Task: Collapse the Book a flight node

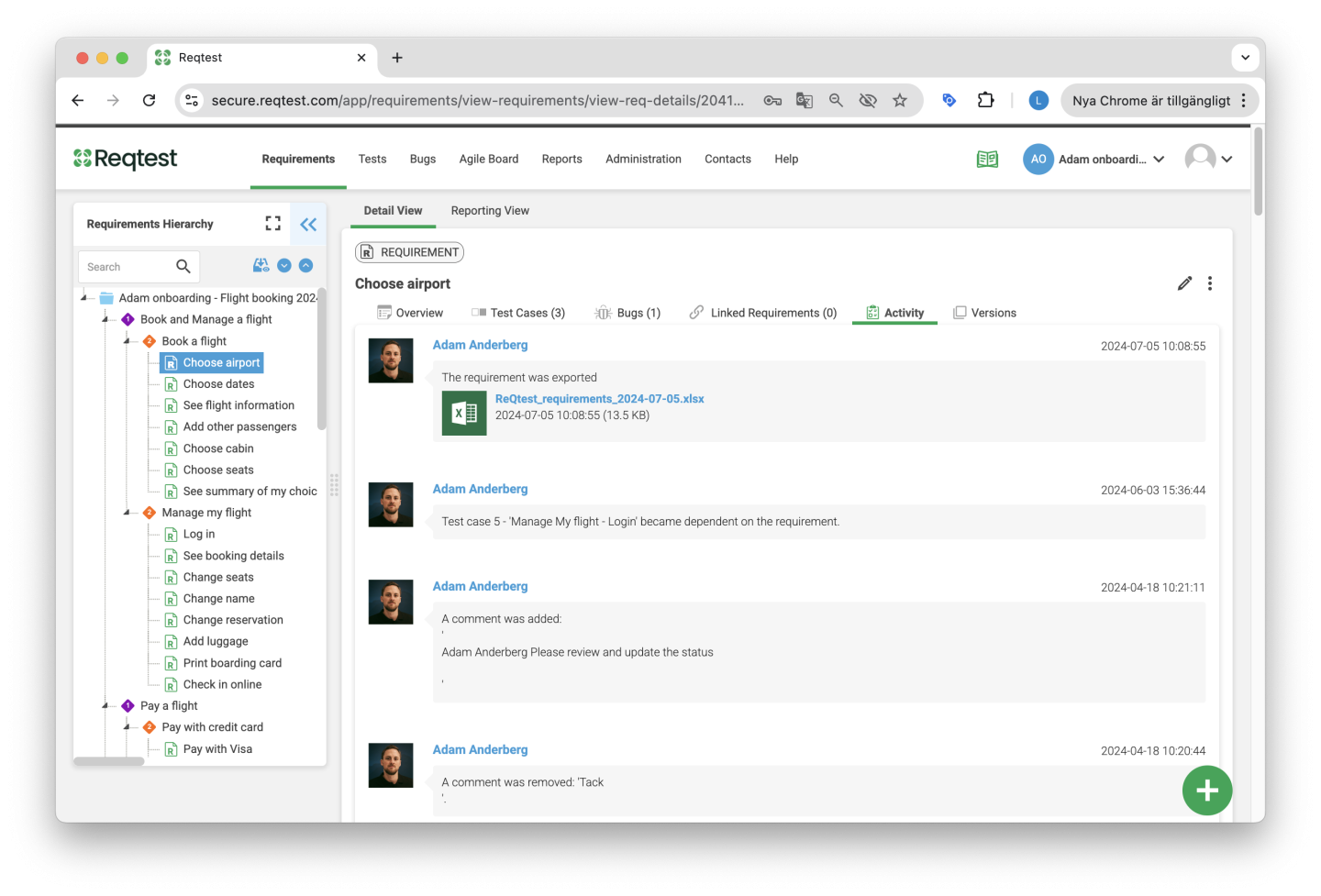Action: tap(127, 340)
